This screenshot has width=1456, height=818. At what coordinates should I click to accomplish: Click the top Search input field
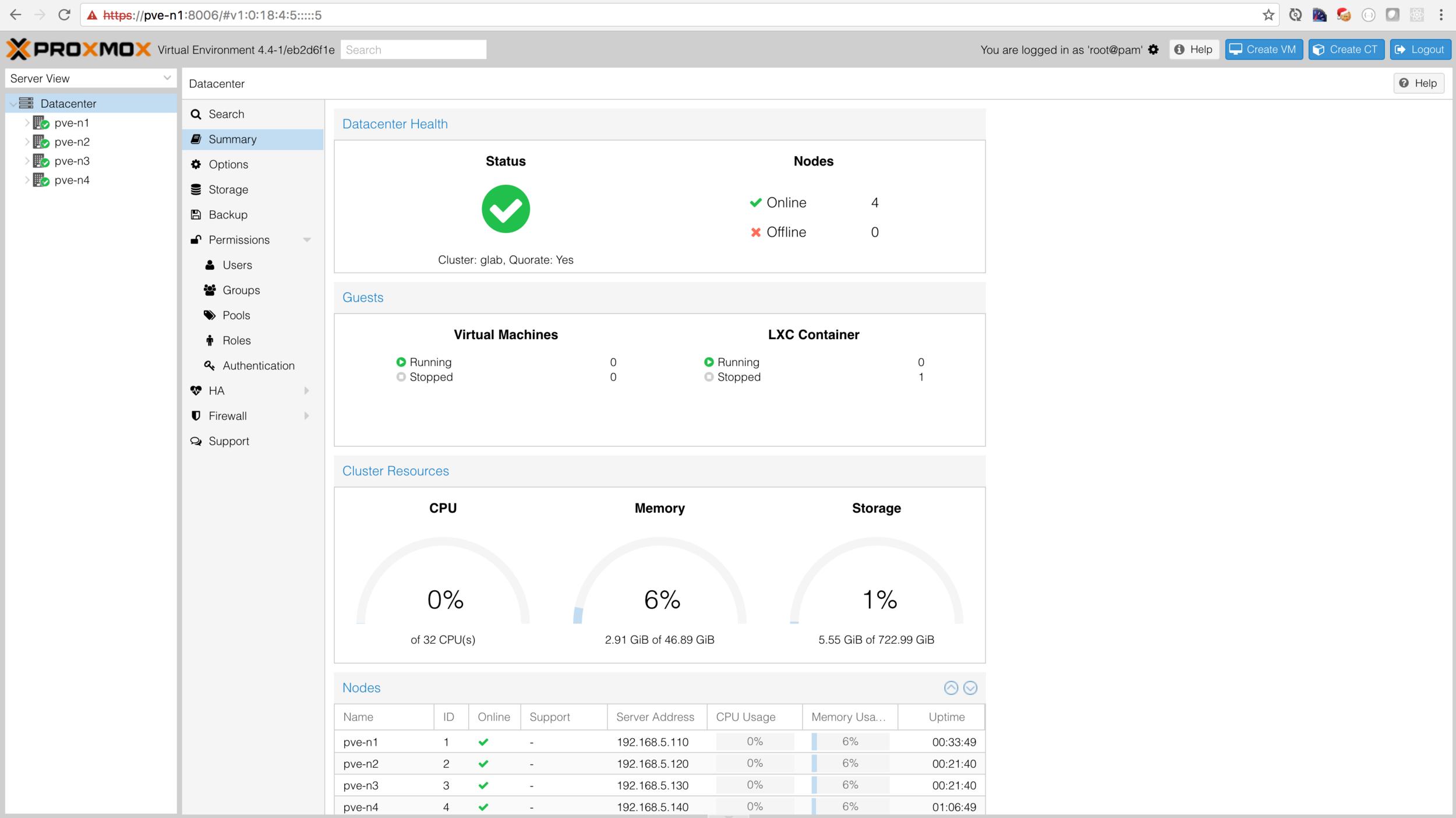coord(413,50)
